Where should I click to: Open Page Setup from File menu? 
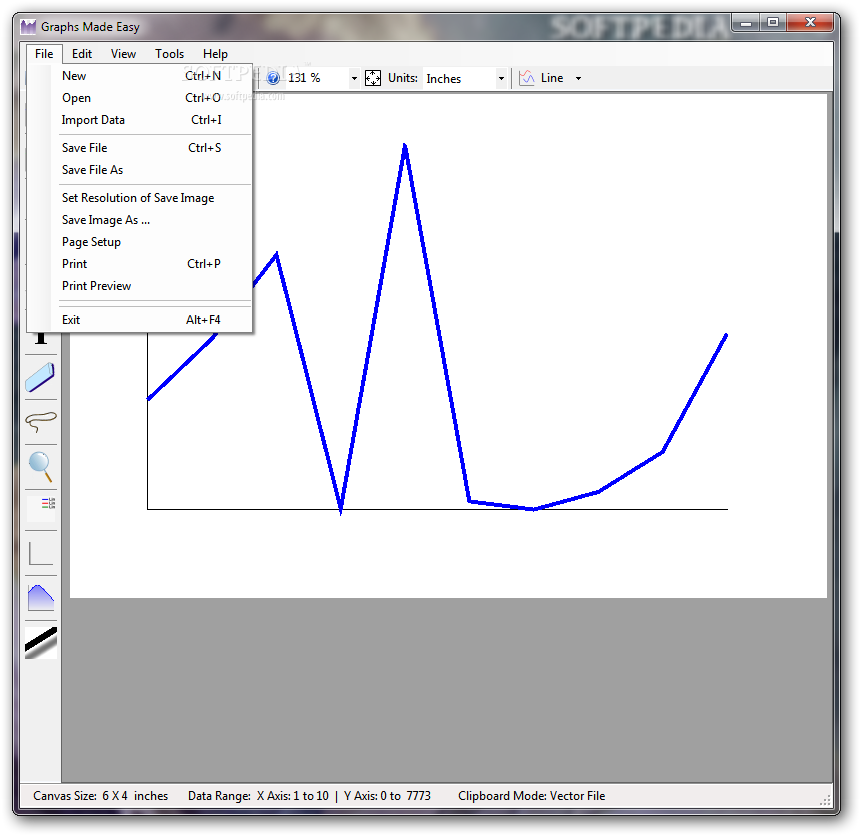coord(141,242)
